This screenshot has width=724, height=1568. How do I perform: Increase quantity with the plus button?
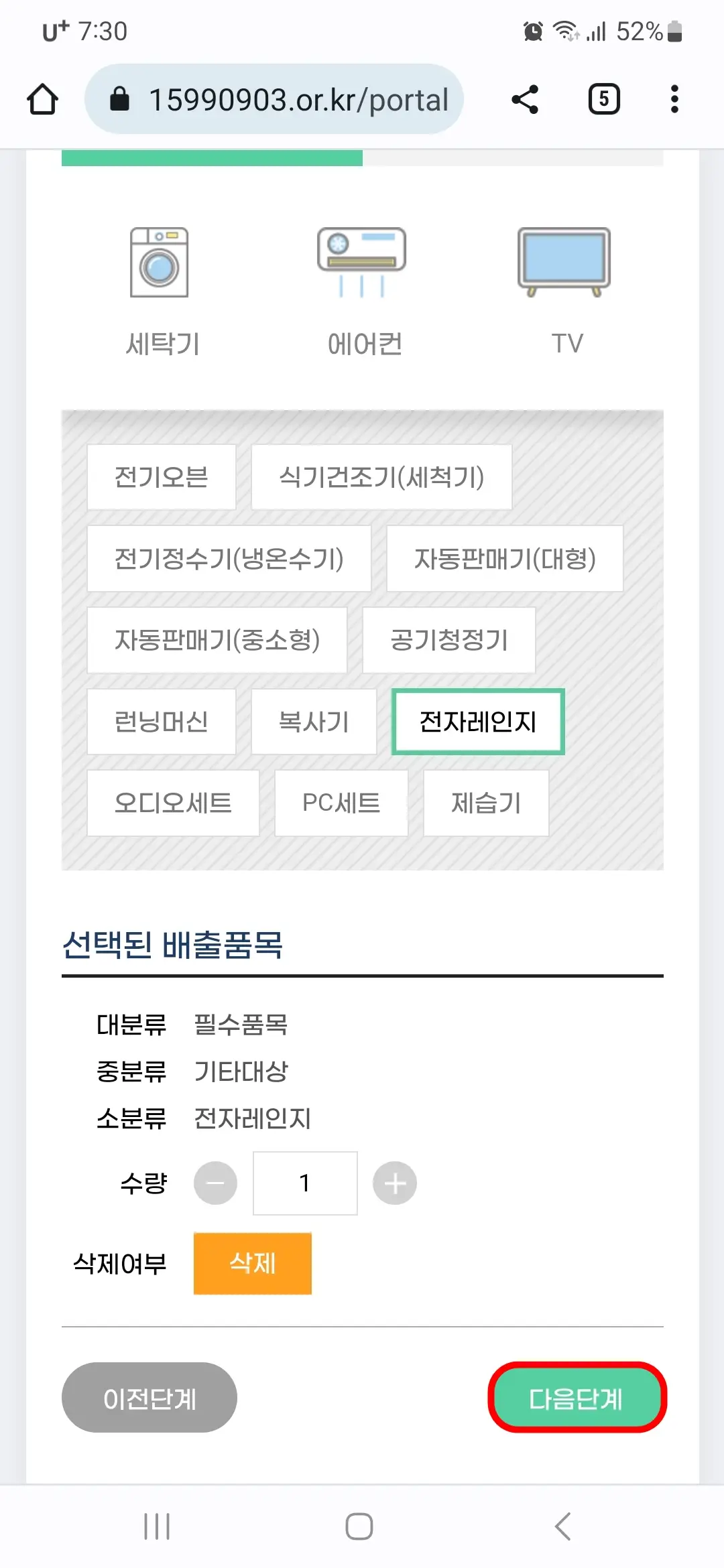(394, 1182)
